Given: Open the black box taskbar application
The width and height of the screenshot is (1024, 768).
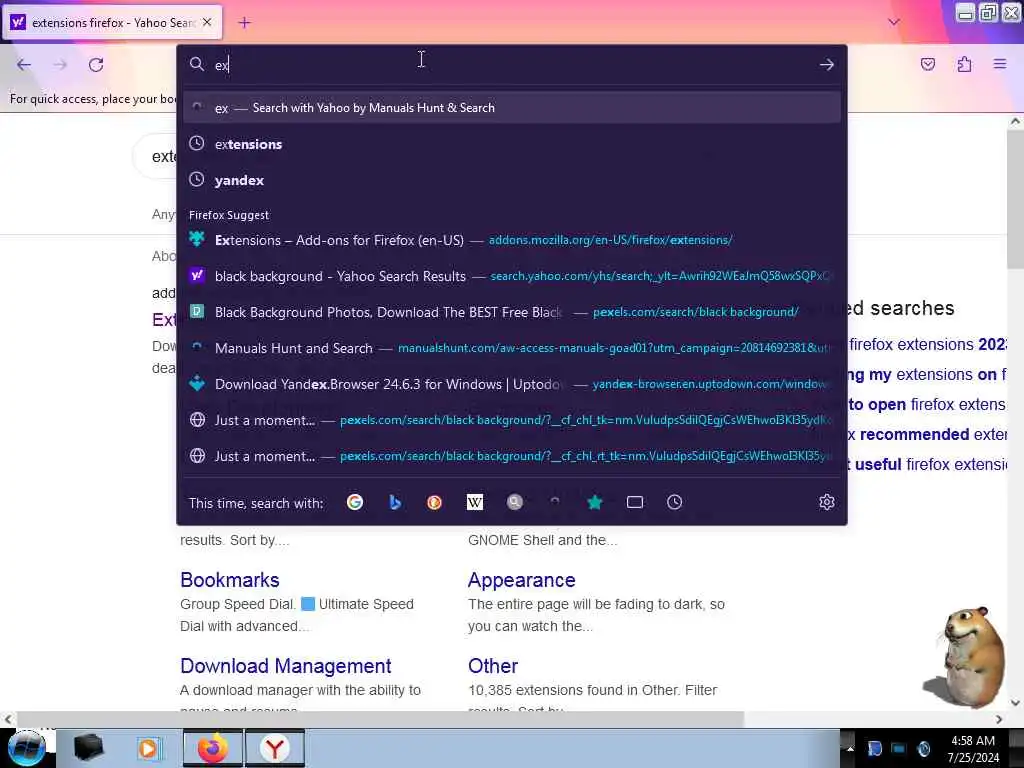Looking at the screenshot, I should click(88, 748).
